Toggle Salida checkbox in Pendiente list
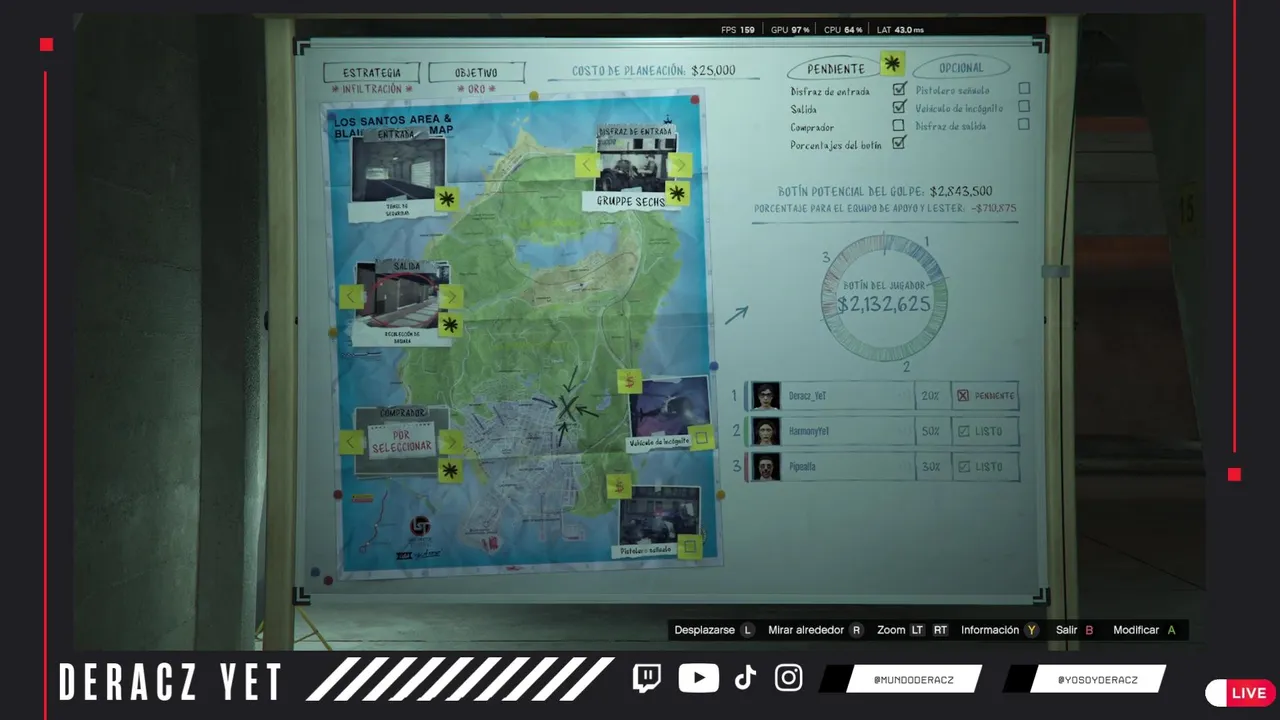This screenshot has width=1280, height=720. 899,107
